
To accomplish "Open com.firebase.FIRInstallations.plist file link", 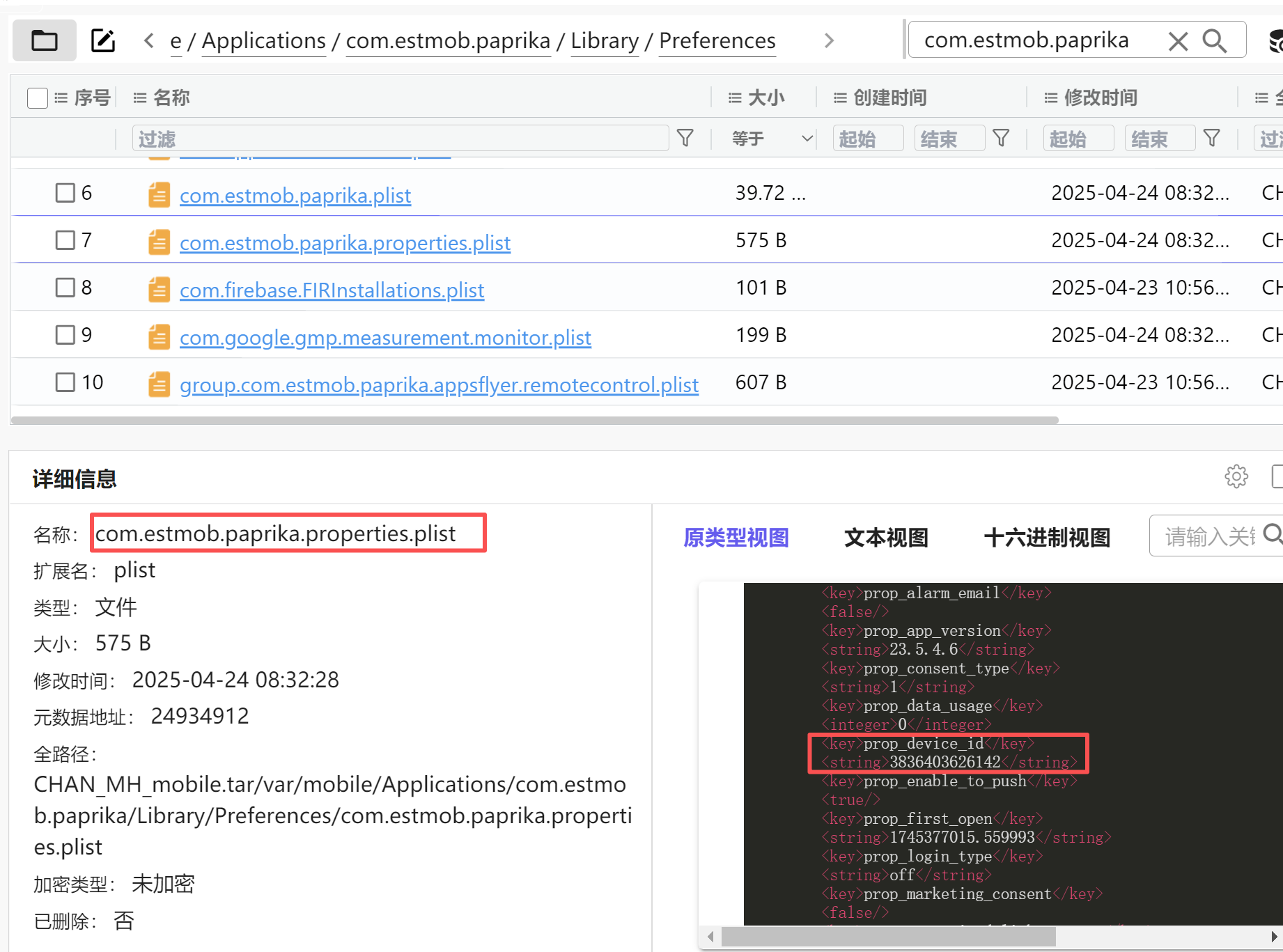I will coord(332,290).
